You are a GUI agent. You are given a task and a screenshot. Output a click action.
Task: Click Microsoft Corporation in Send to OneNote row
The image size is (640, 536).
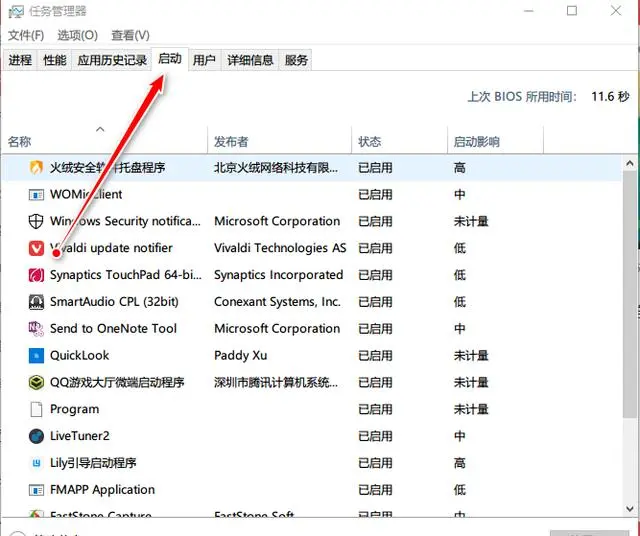(x=277, y=329)
